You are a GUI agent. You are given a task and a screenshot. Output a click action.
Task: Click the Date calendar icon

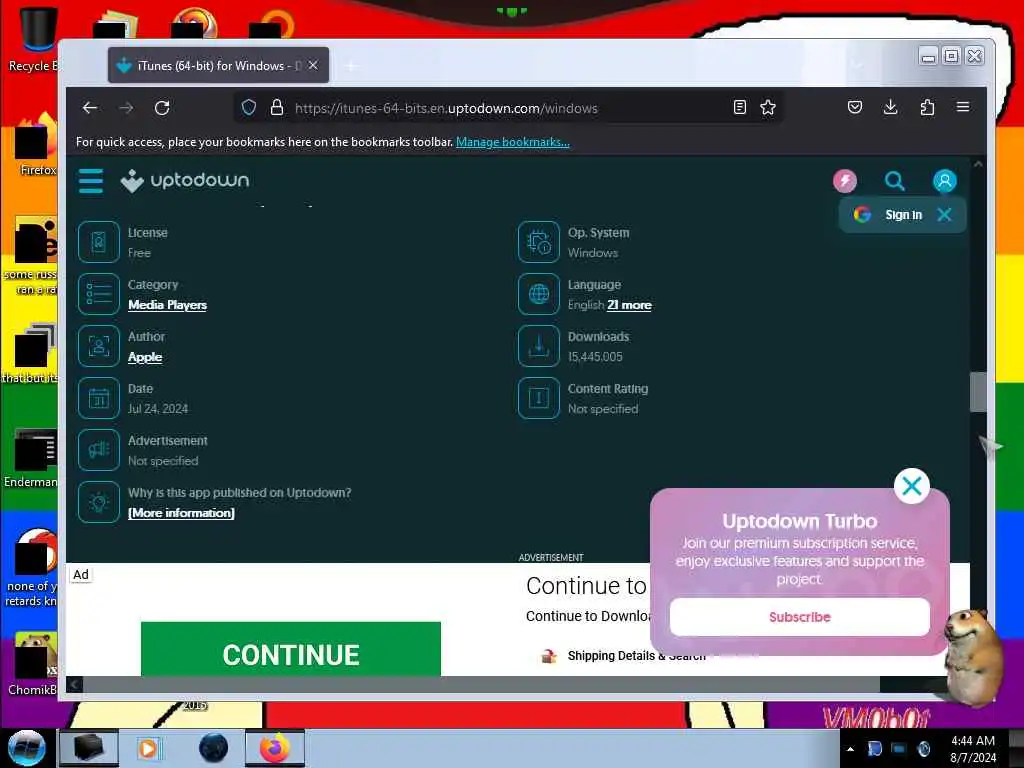(x=99, y=398)
